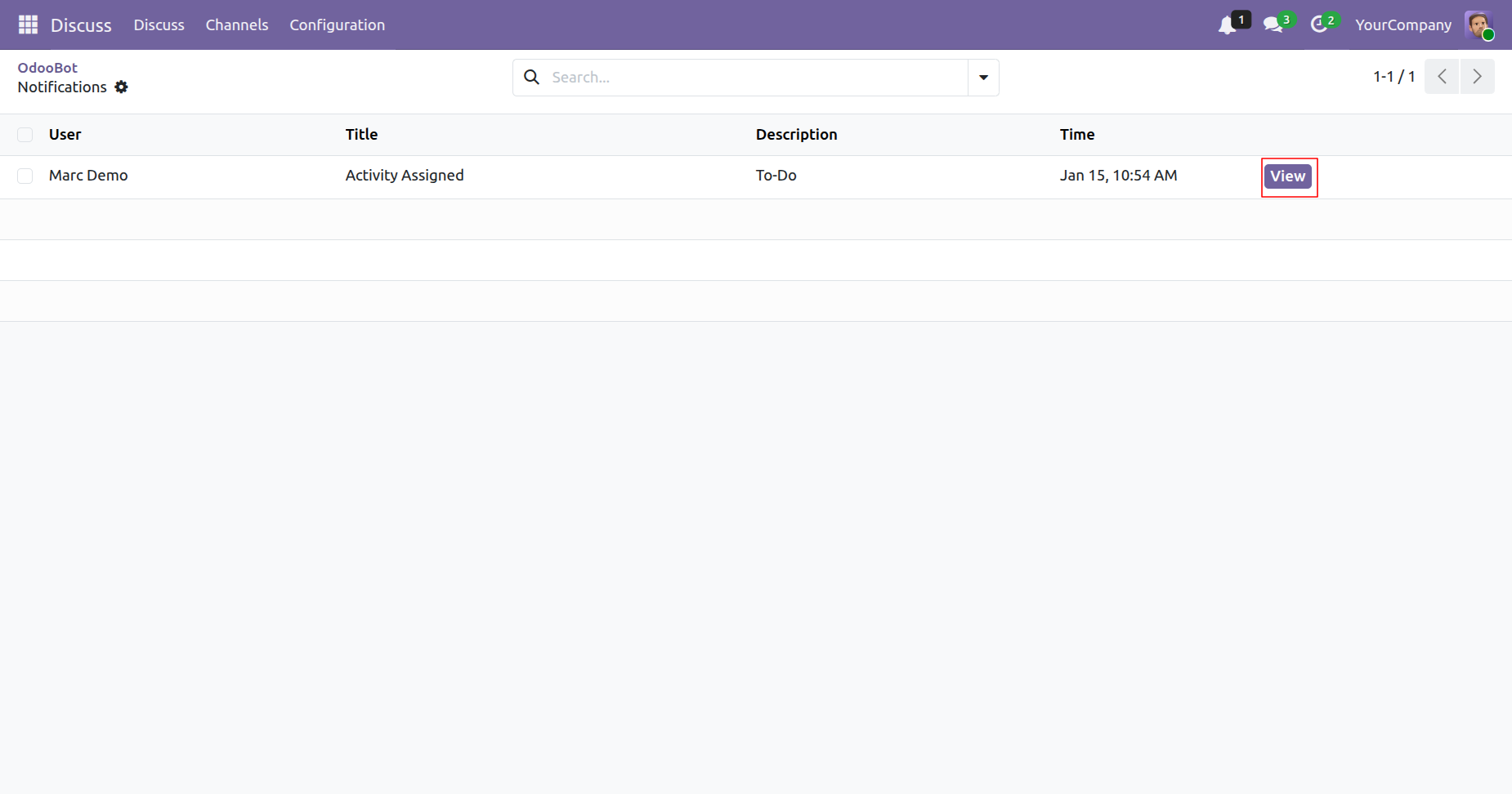Open the activities clock icon
The height and width of the screenshot is (794, 1512).
pos(1318,25)
